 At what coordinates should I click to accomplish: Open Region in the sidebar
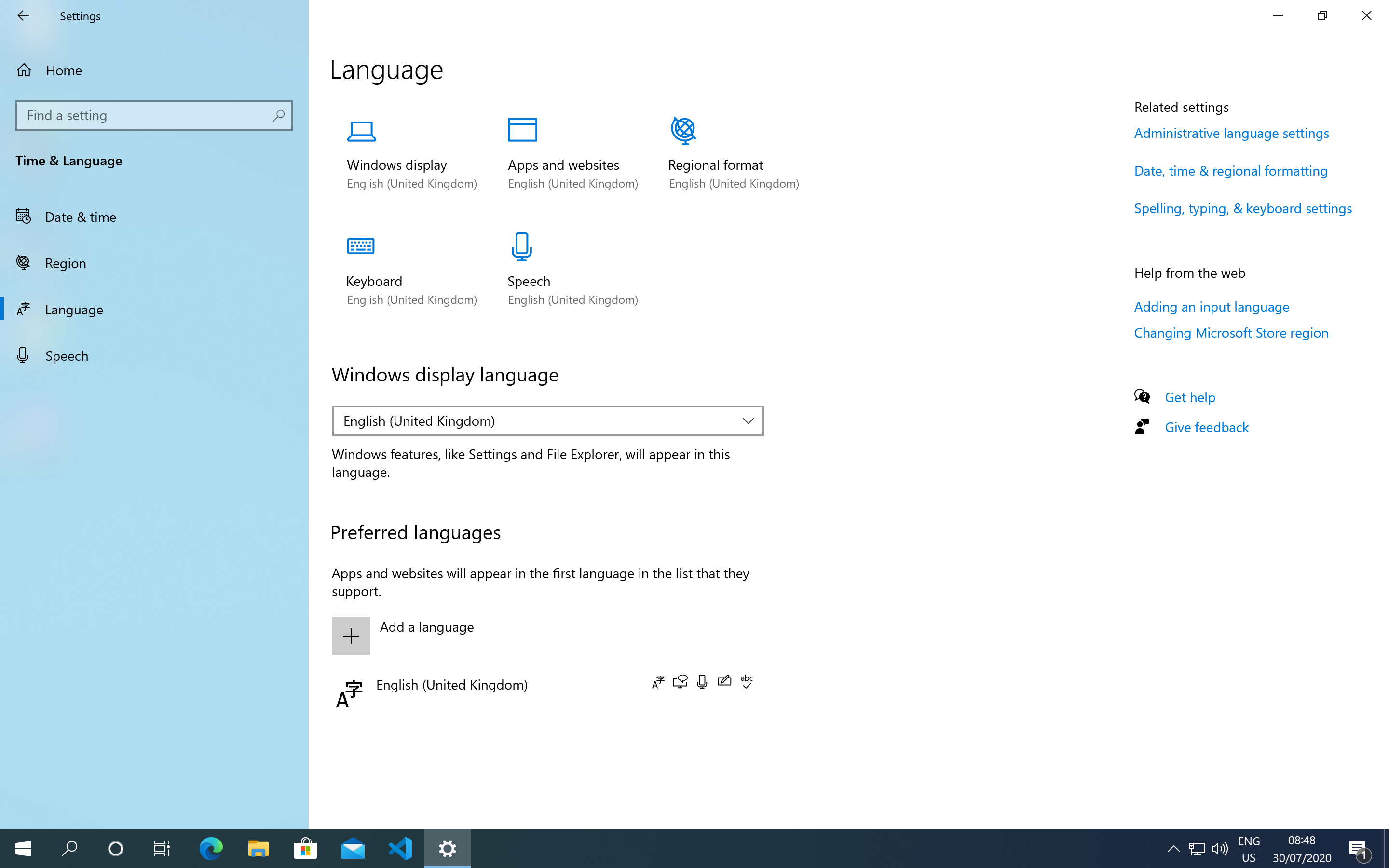(154, 263)
